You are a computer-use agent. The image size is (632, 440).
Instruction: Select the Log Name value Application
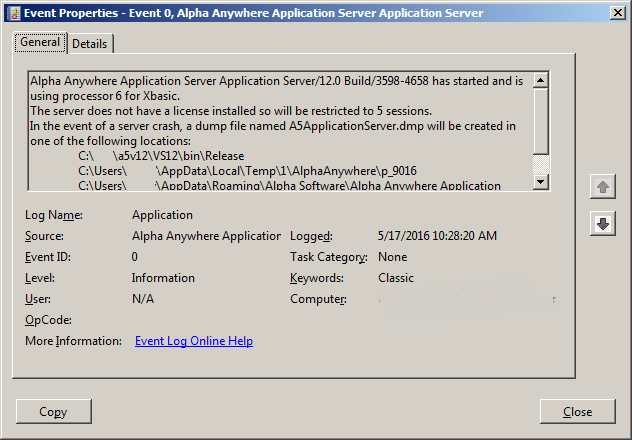click(162, 215)
